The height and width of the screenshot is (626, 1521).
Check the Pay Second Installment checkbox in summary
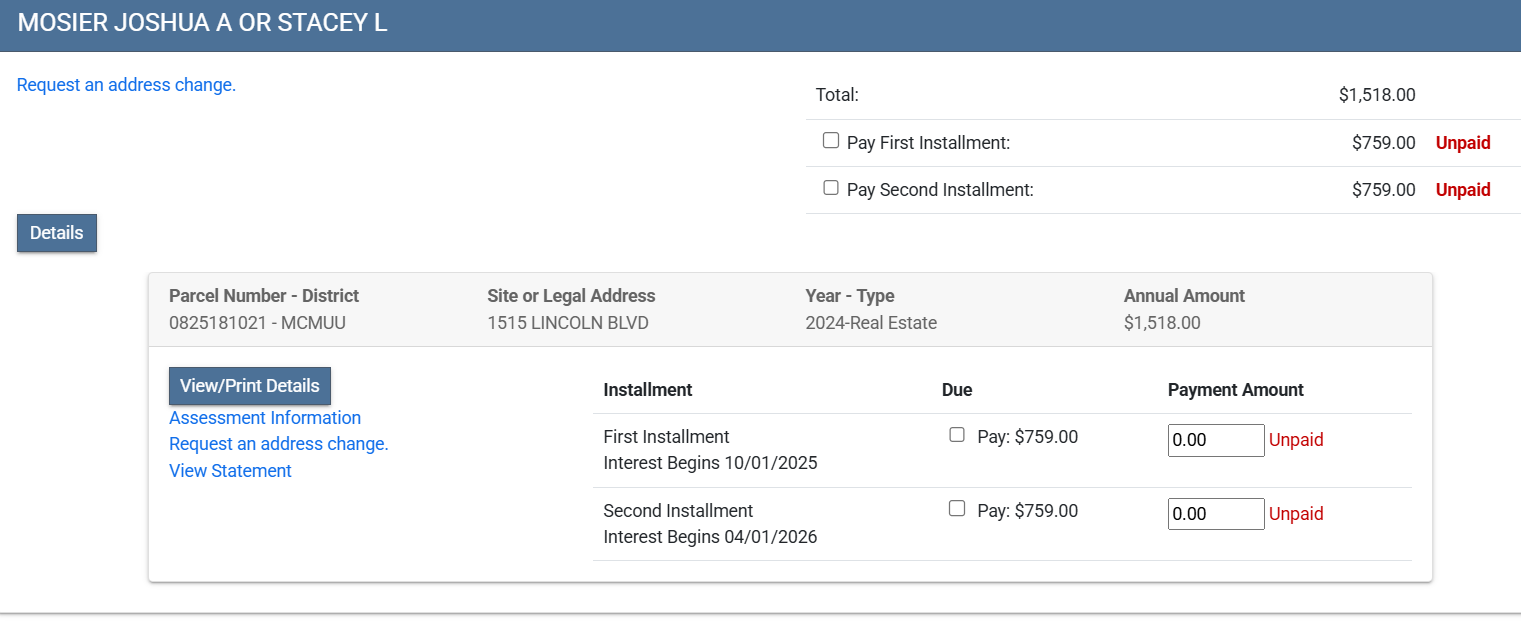(831, 188)
